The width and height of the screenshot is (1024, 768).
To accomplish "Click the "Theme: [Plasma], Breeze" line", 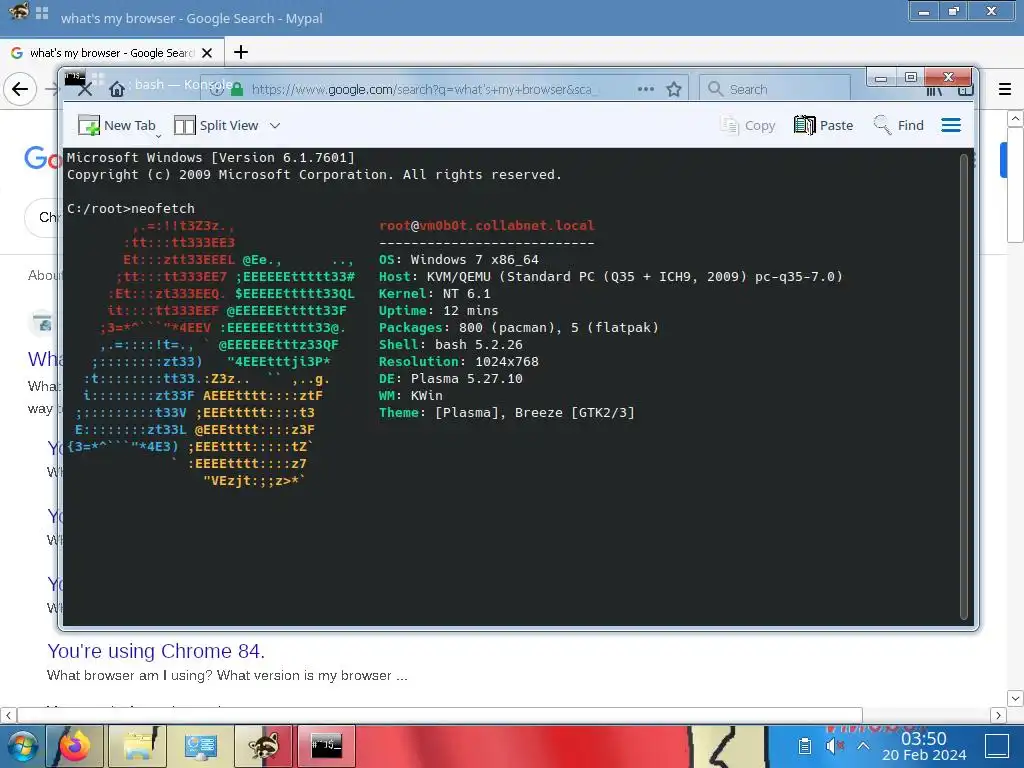I will [x=507, y=412].
